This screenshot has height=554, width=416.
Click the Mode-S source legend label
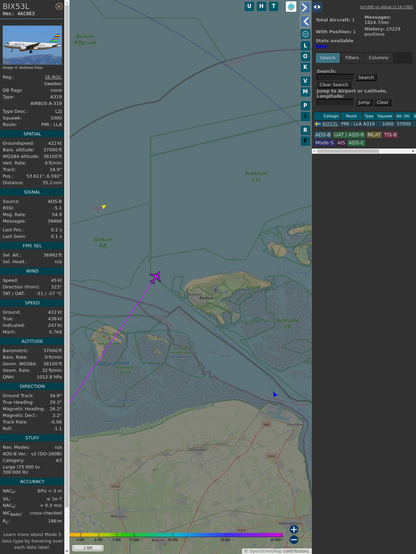pos(324,143)
